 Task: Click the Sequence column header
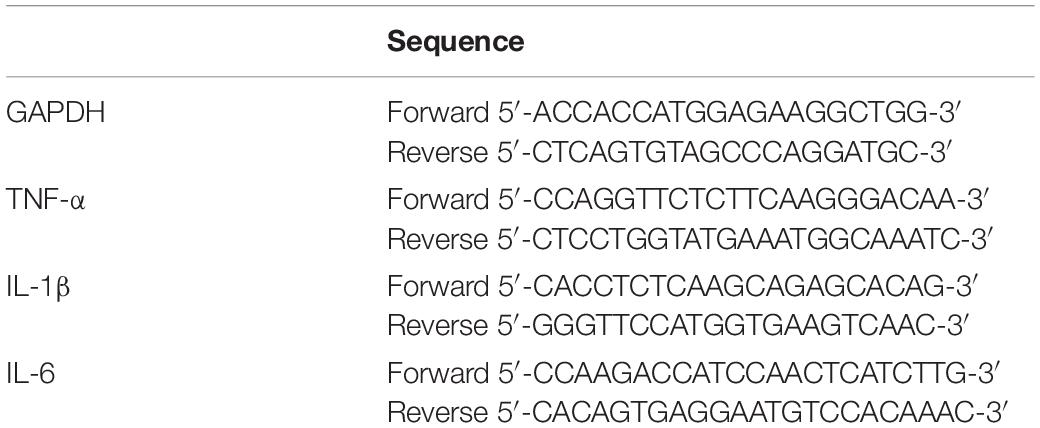(455, 42)
